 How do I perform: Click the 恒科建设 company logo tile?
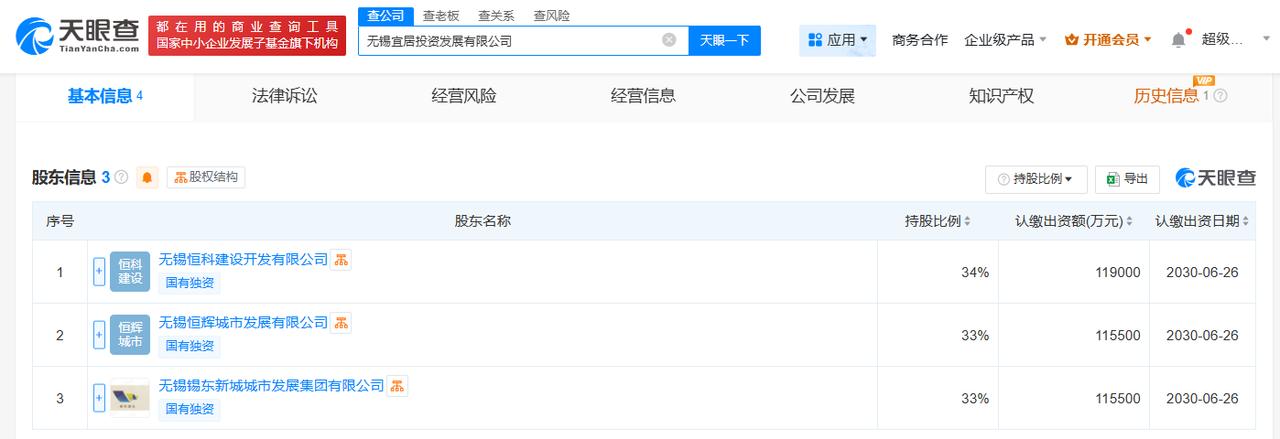[130, 272]
